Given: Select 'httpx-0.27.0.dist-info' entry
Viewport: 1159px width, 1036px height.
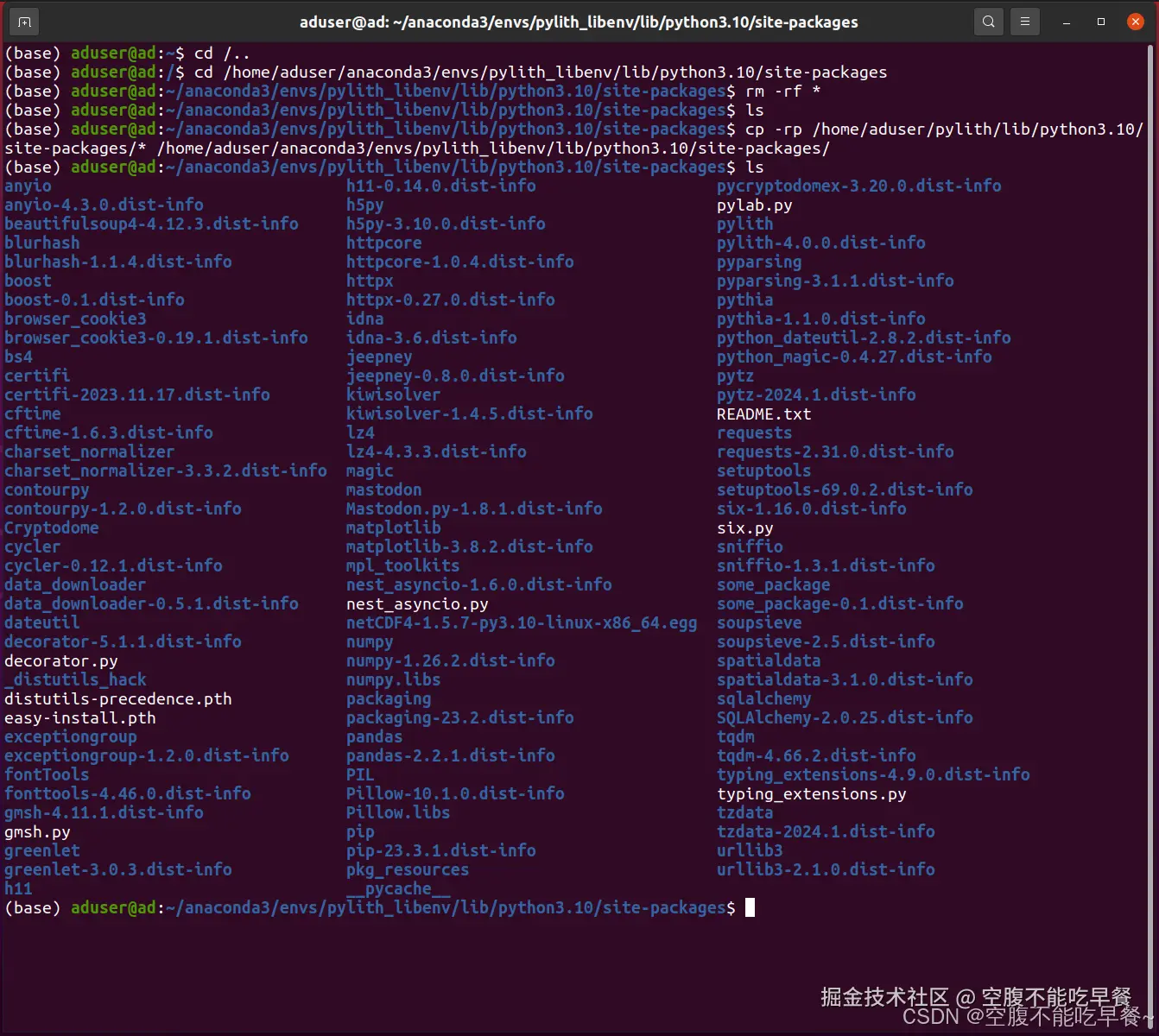Looking at the screenshot, I should 451,300.
